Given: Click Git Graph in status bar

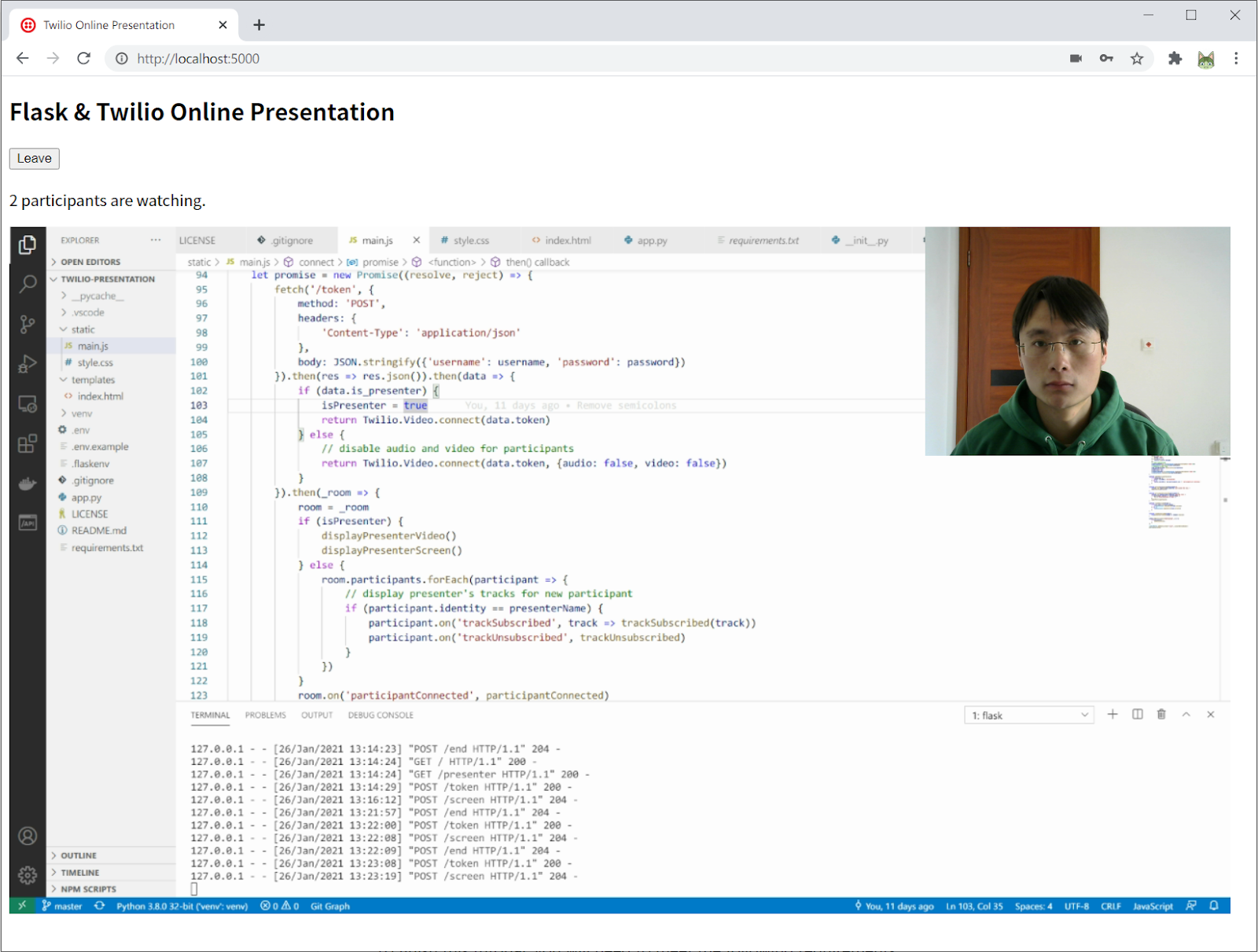Looking at the screenshot, I should [330, 906].
